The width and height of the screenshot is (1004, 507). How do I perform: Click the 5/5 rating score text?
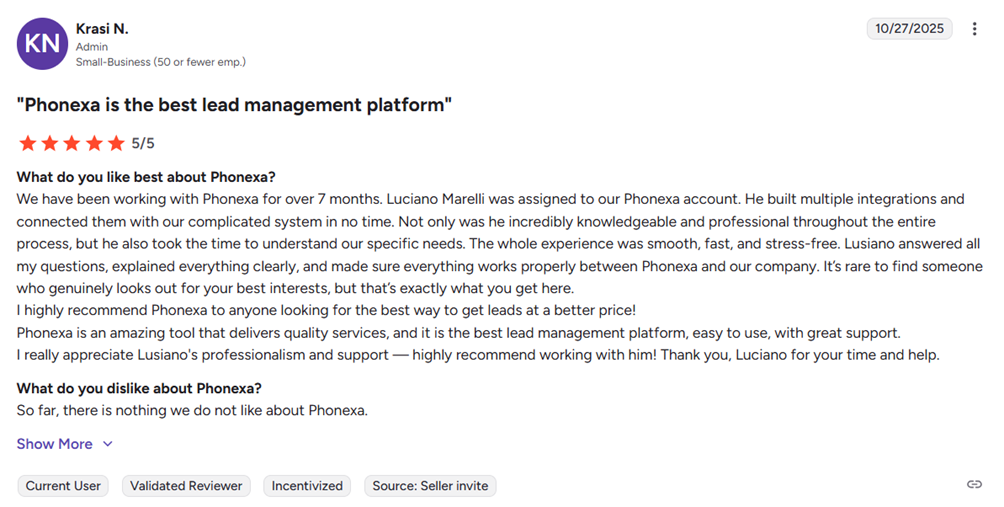143,143
